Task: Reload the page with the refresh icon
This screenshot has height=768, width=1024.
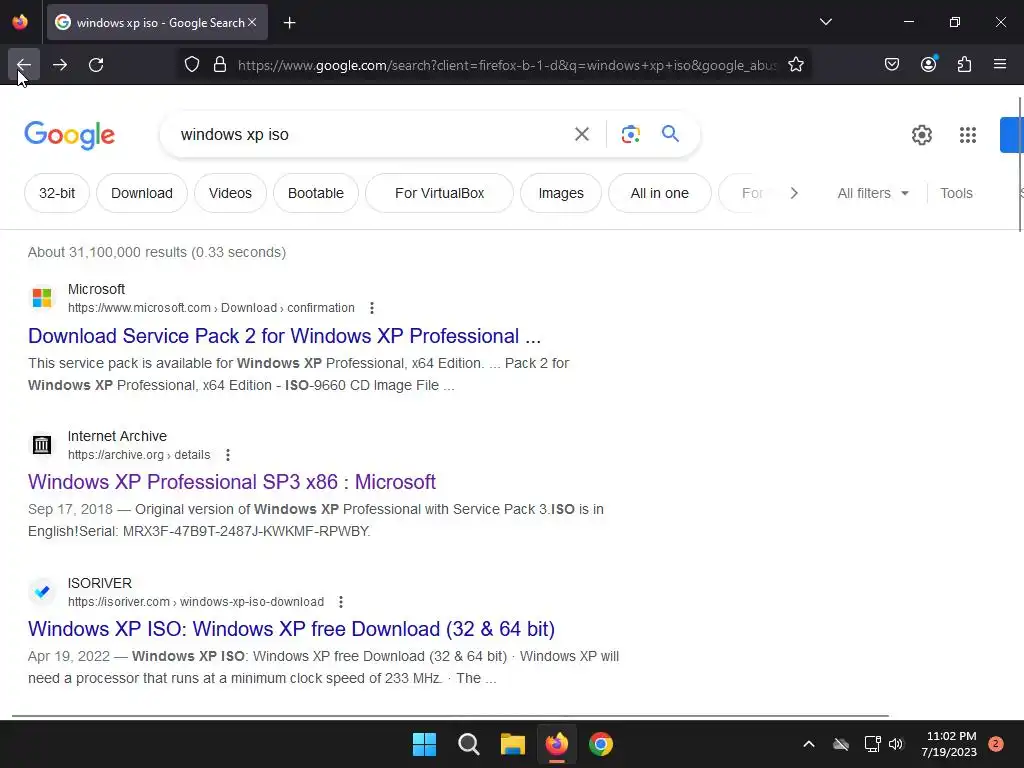Action: click(96, 65)
